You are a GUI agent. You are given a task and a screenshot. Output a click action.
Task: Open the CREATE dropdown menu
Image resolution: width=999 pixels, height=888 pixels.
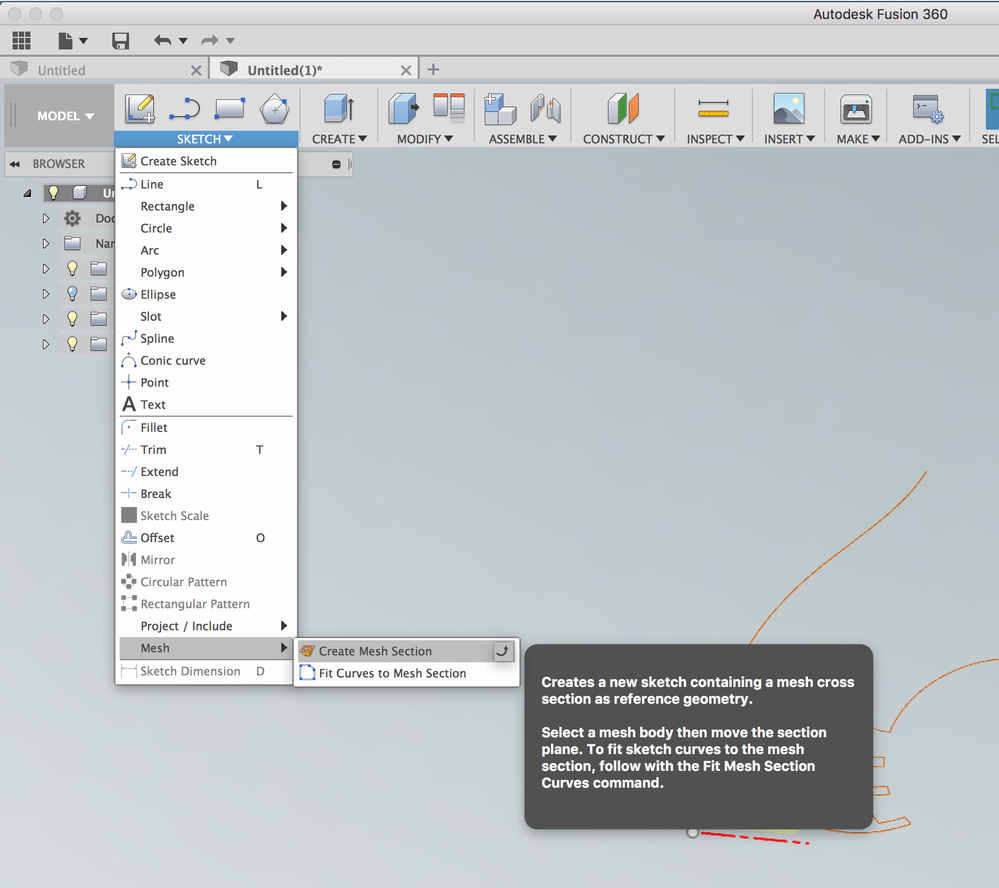point(339,139)
